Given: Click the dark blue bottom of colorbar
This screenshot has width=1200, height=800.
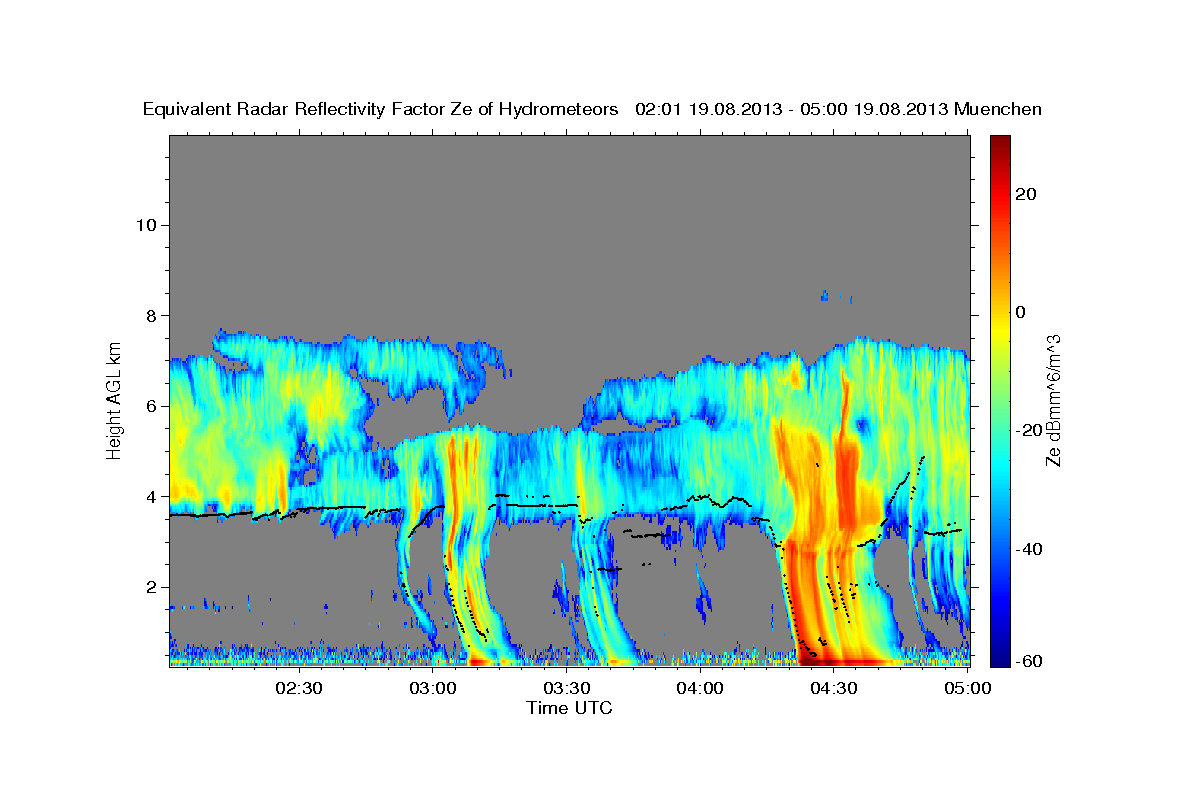Looking at the screenshot, I should [x=1000, y=655].
